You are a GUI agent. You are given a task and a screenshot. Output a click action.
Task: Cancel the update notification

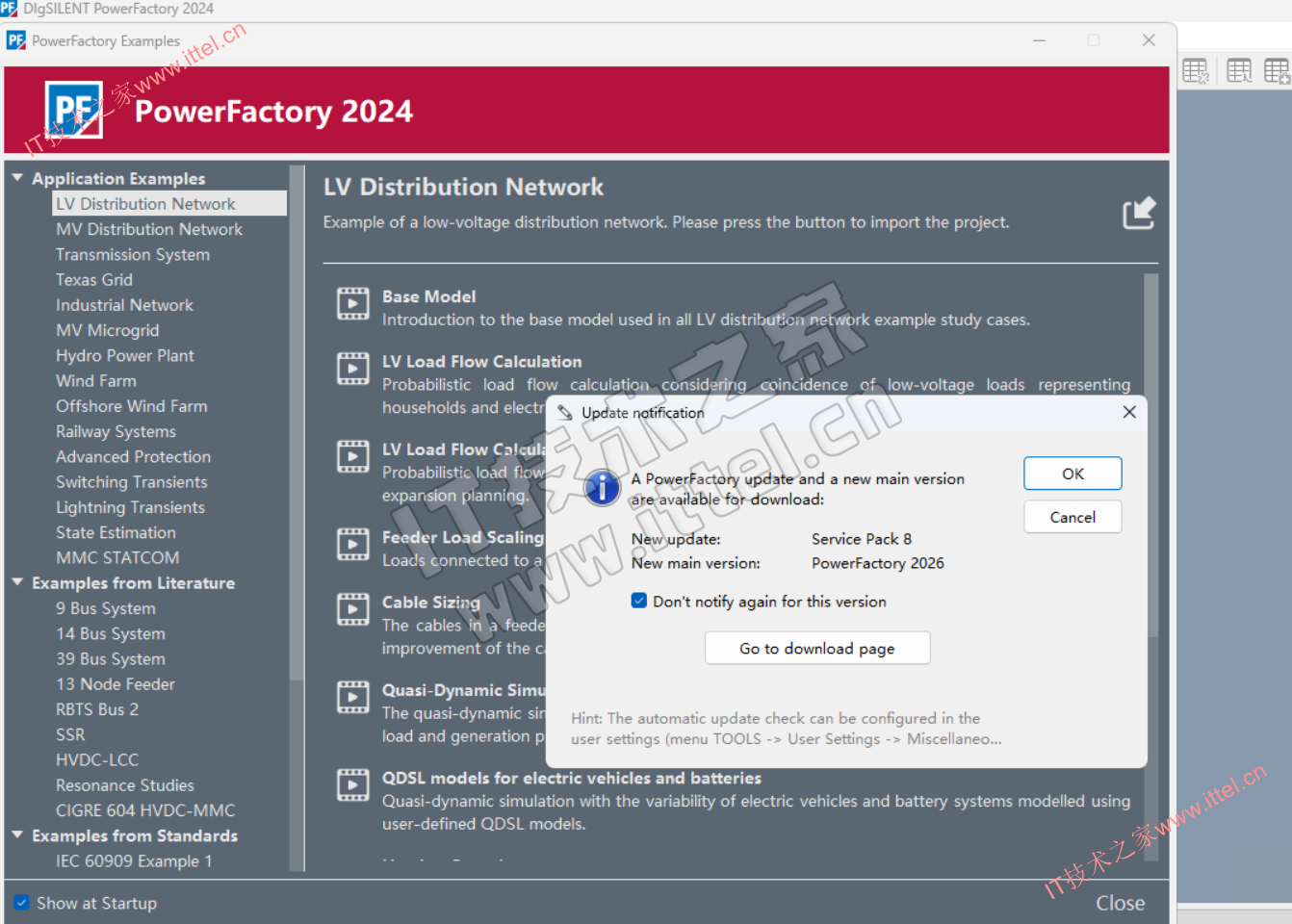pos(1072,517)
